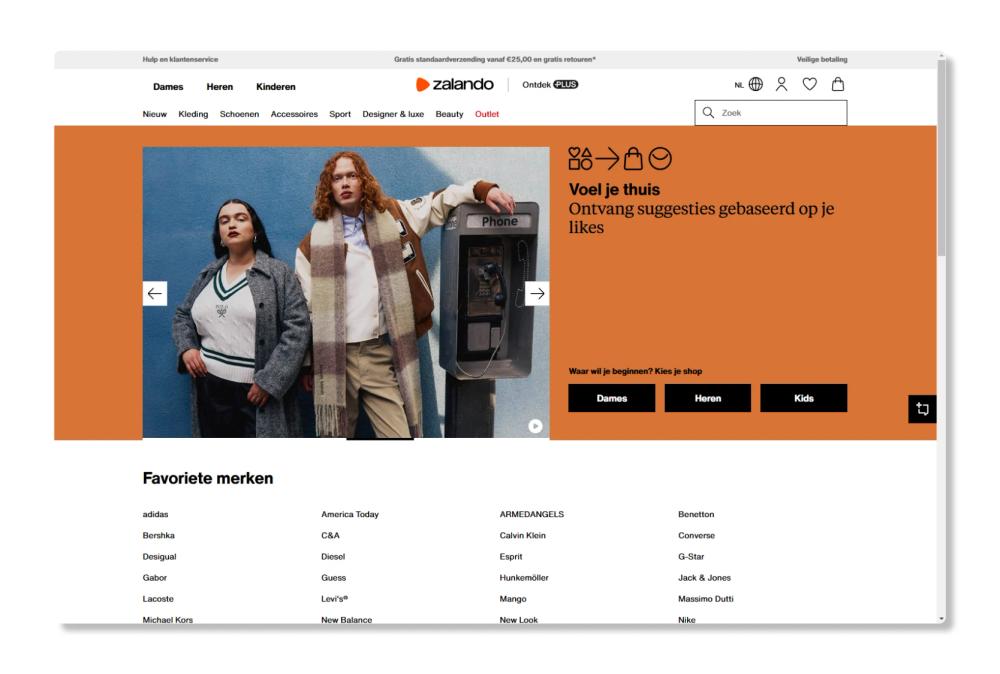Open the adidas brand link
Viewport: 1000px width, 674px height.
coord(155,514)
